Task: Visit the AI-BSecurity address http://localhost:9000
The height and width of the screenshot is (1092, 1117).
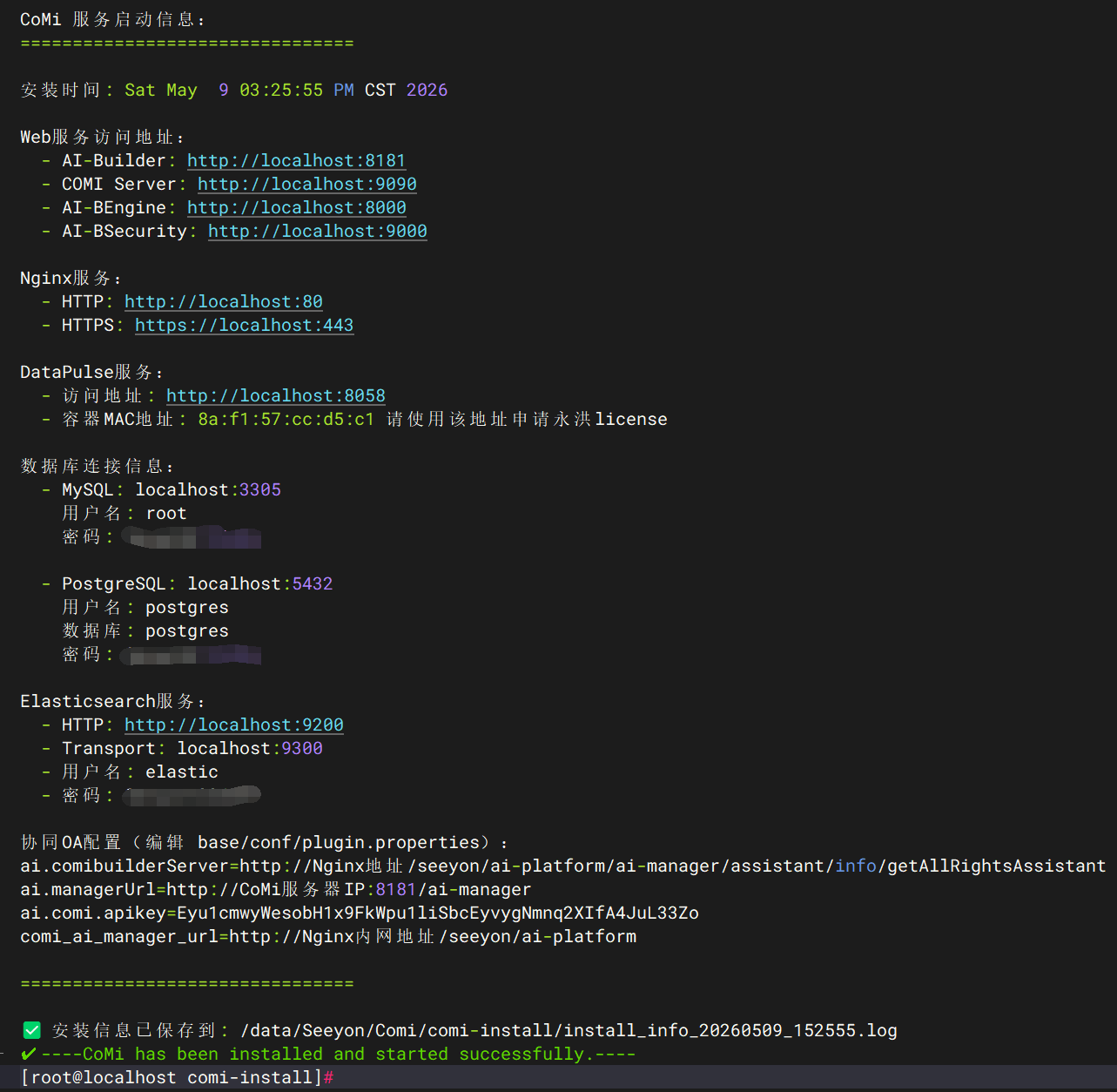Action: pyautogui.click(x=318, y=231)
